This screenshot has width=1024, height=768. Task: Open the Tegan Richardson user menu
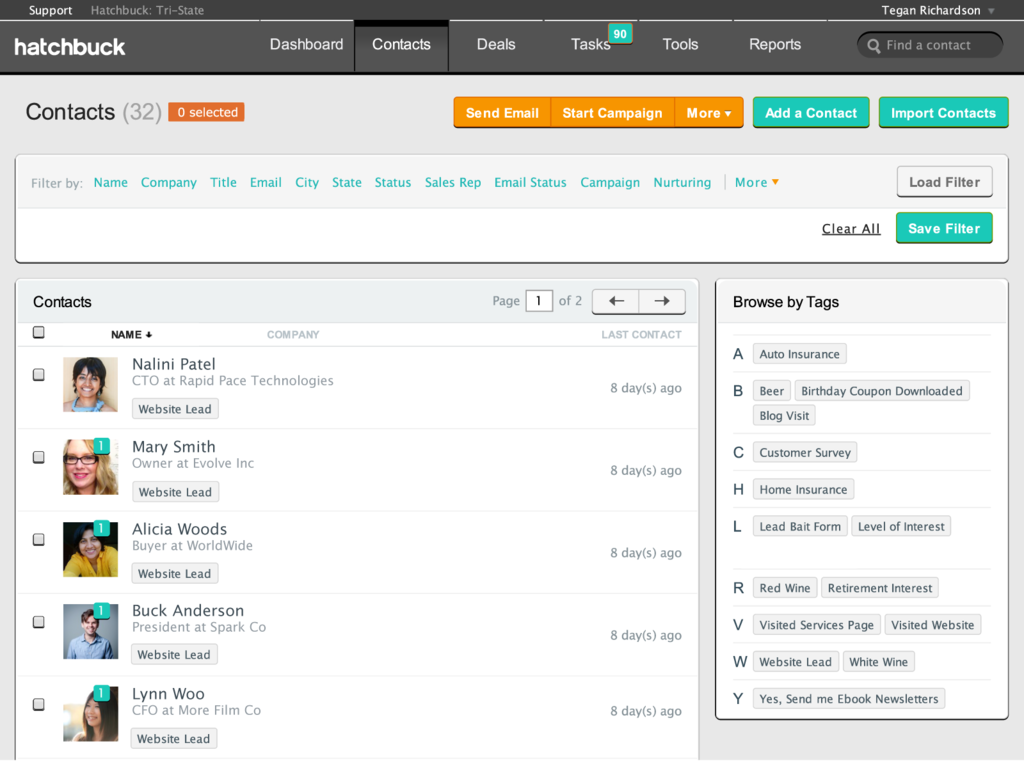pyautogui.click(x=938, y=10)
